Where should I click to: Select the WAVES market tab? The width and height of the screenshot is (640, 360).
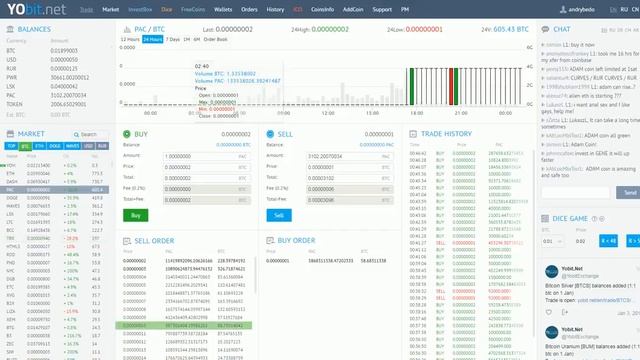tap(72, 146)
